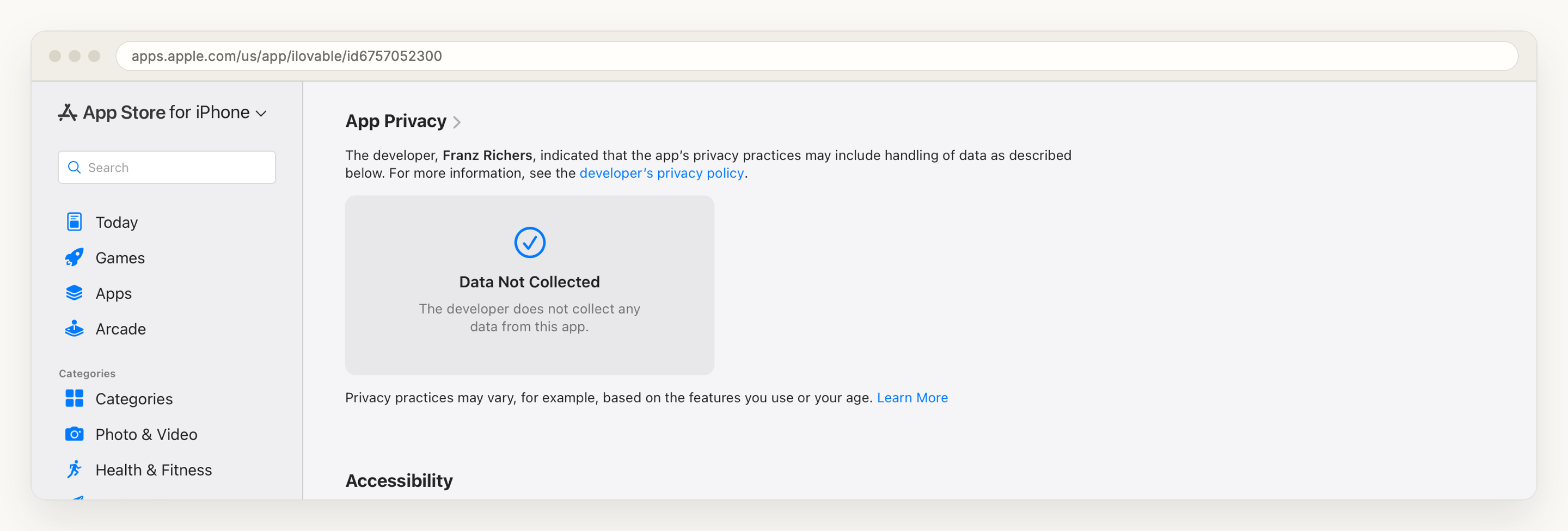This screenshot has height=531, width=1568.
Task: Click the Categories grid icon
Action: click(x=74, y=398)
